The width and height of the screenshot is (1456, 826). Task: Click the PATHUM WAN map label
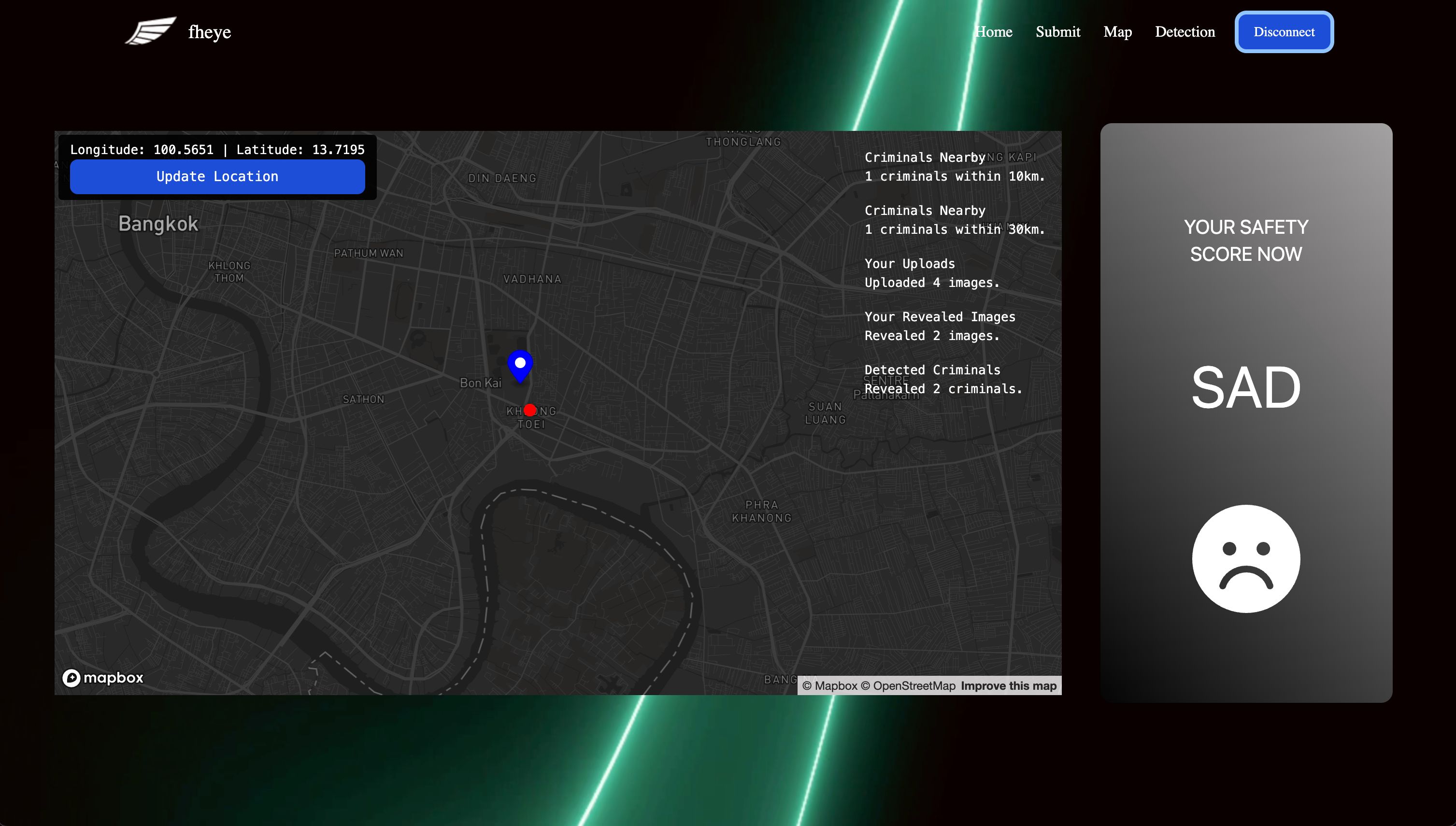tap(369, 253)
